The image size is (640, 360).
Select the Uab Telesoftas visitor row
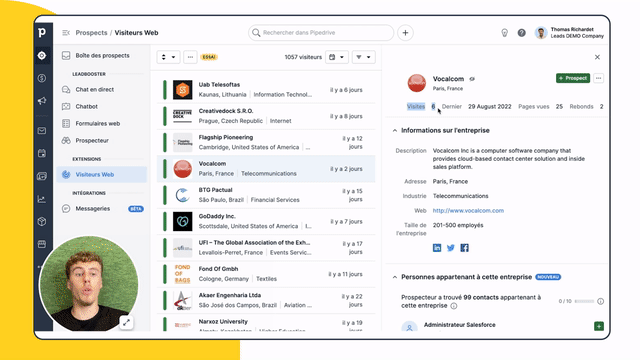coord(266,90)
